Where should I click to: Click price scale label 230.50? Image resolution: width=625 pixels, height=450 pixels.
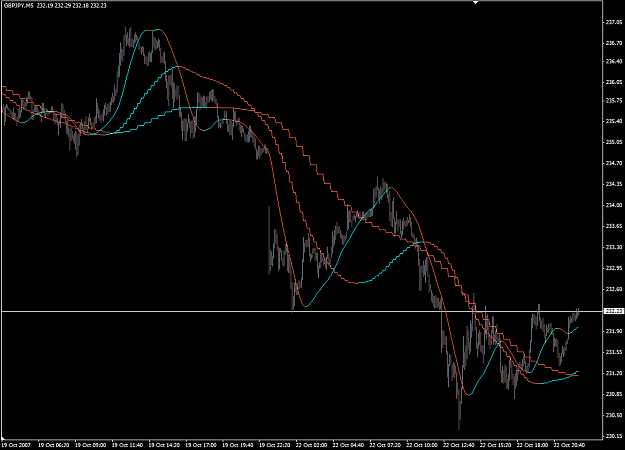click(x=614, y=415)
